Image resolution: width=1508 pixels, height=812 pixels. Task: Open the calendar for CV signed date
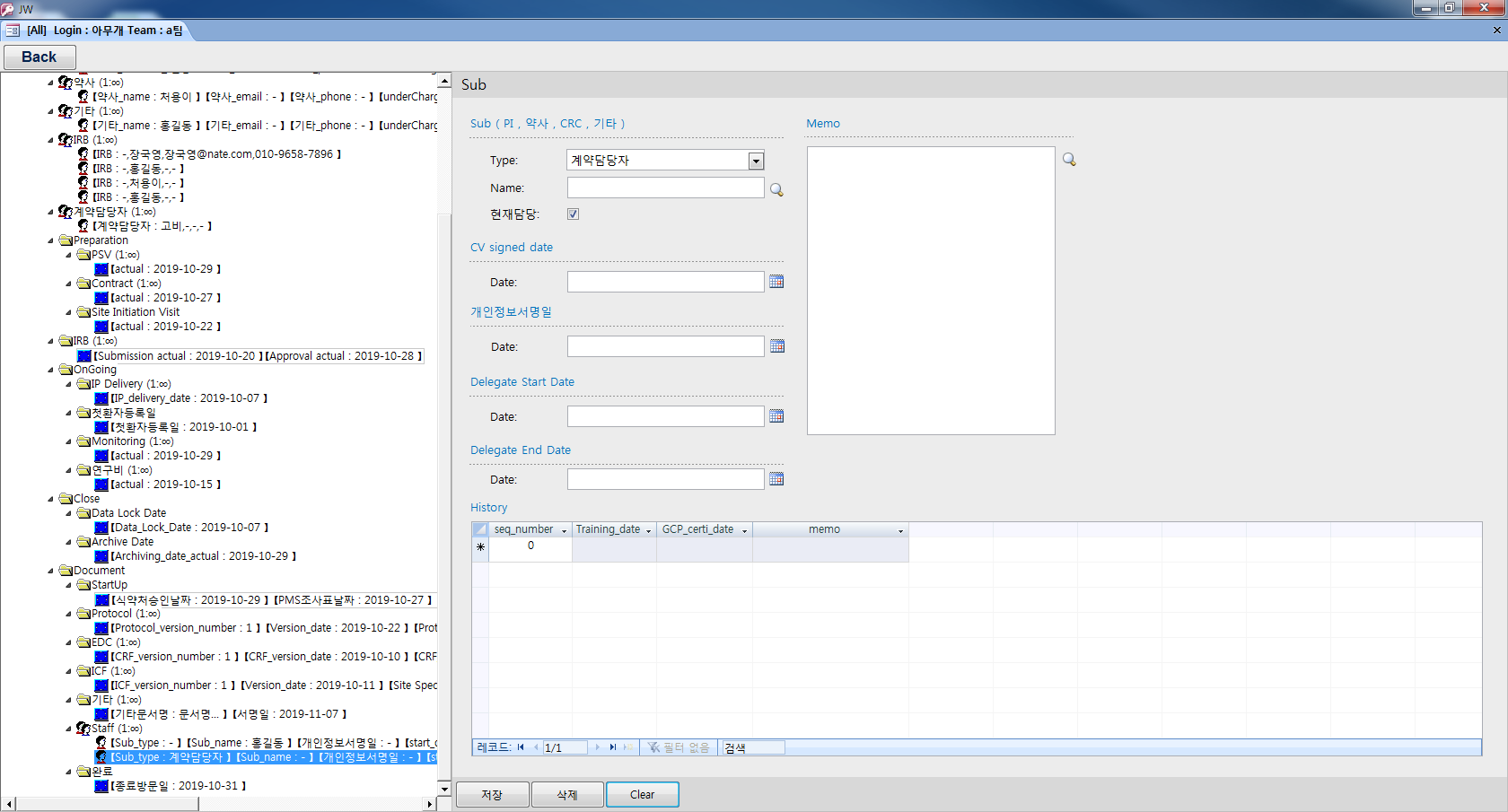pyautogui.click(x=776, y=281)
